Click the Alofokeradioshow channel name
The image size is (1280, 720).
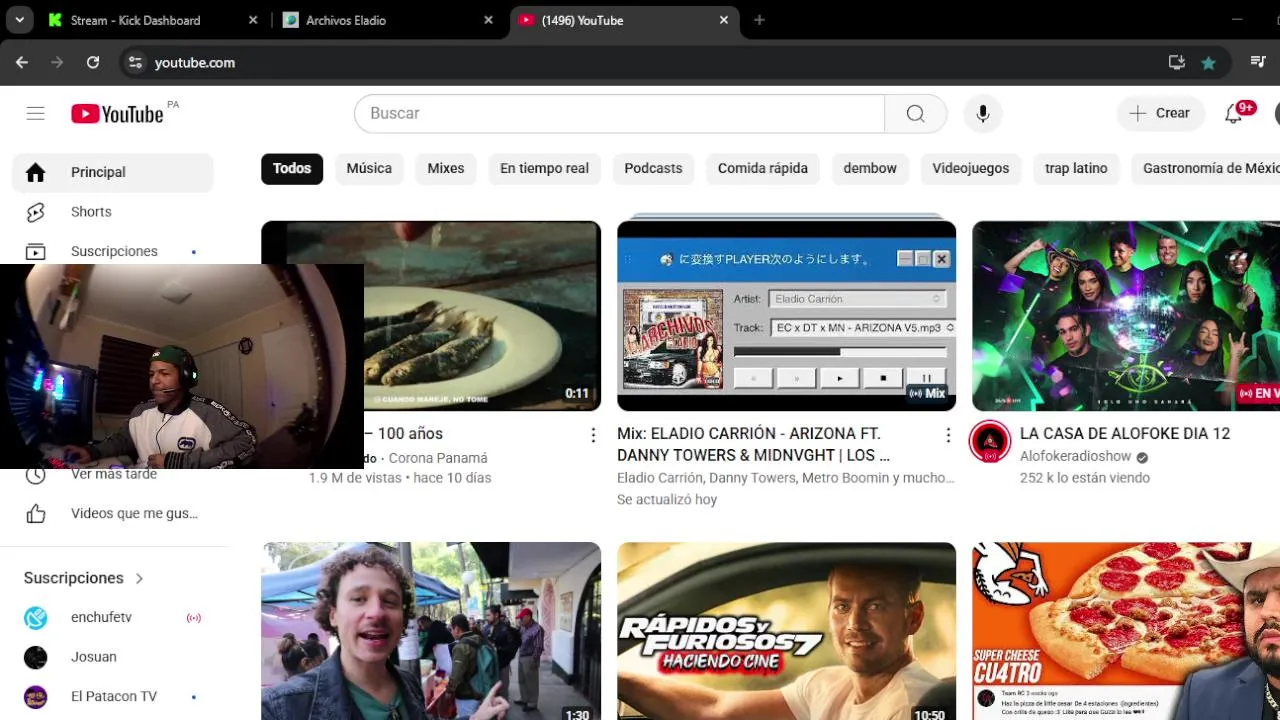click(x=1075, y=456)
